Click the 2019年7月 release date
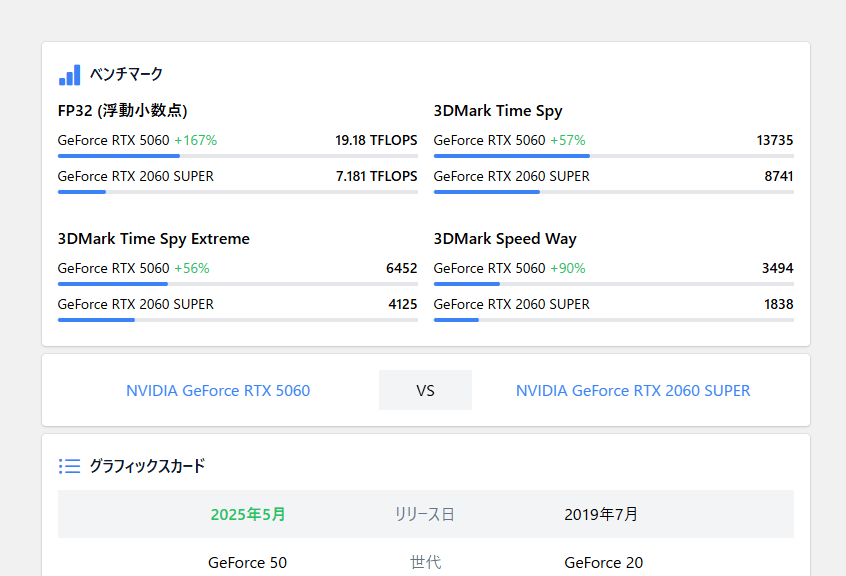The height and width of the screenshot is (576, 846). click(x=601, y=515)
